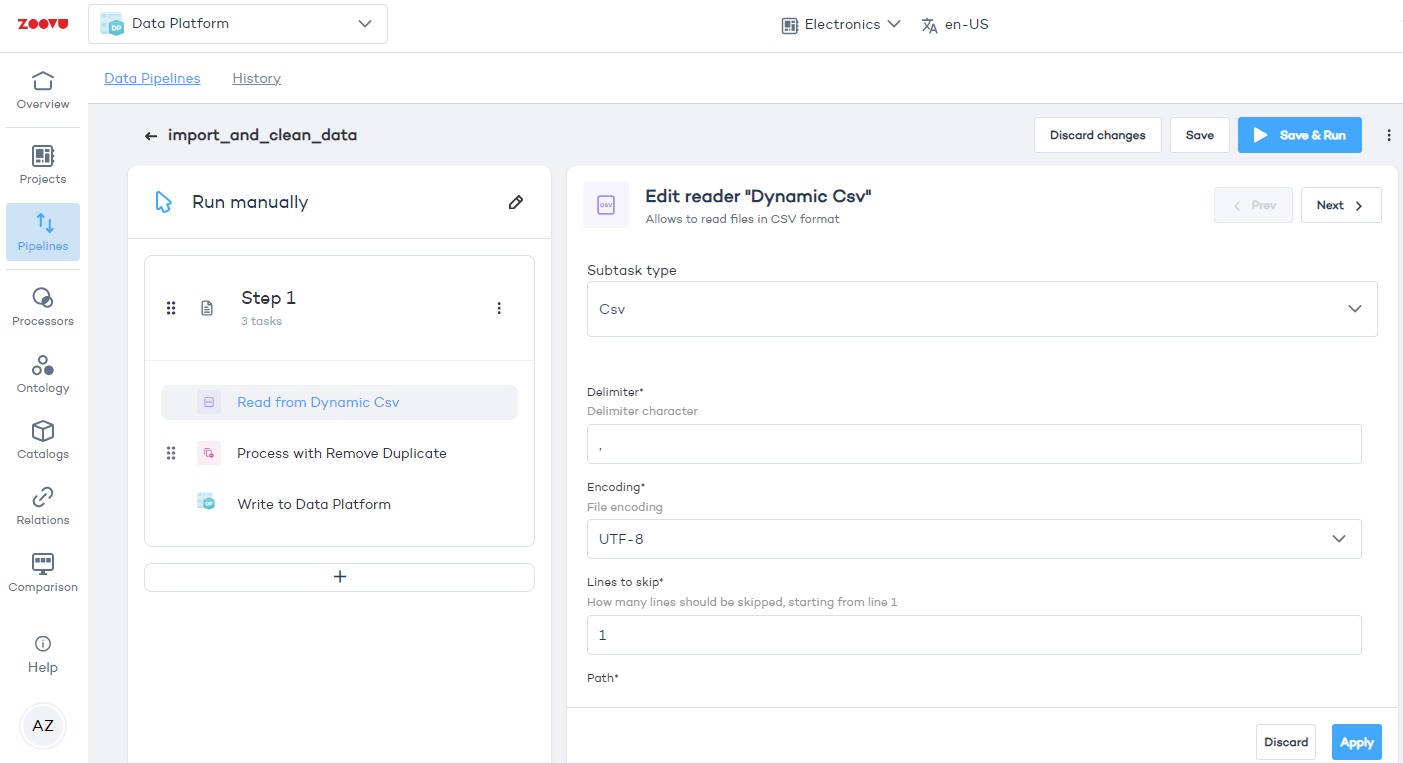Screen dimensions: 1403x763
Task: Click the Save & Run button
Action: click(1300, 135)
